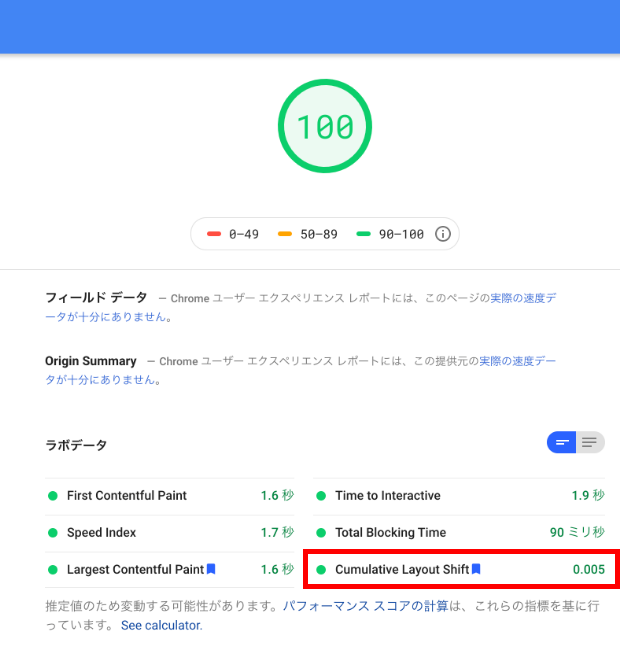
Task: Click the red 0-49 score range marker
Action: [x=214, y=234]
